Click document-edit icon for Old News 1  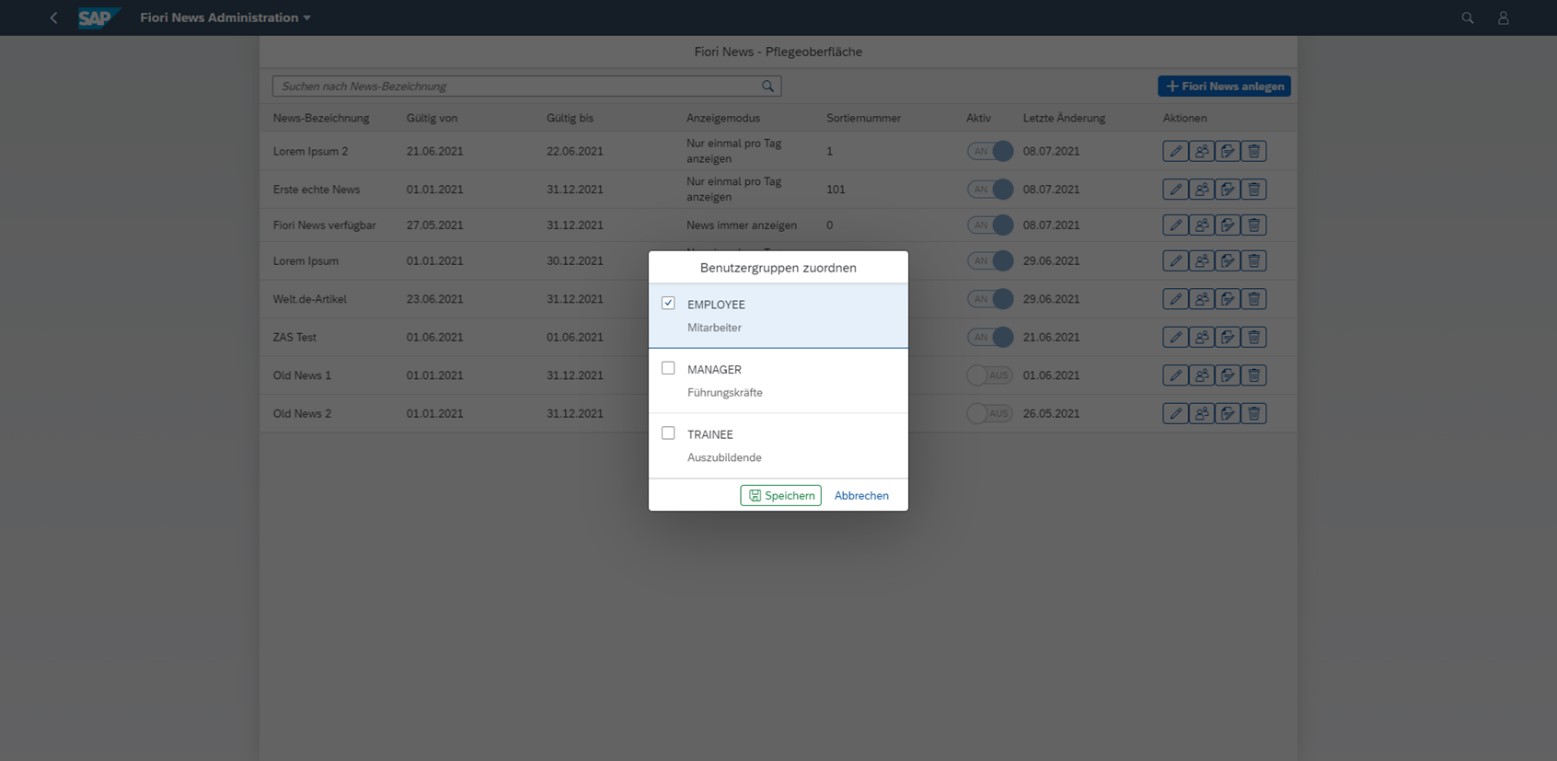click(1227, 375)
